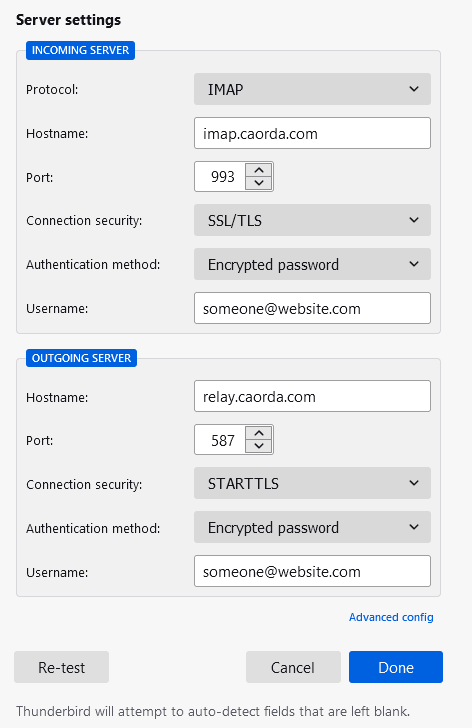Open the Advanced config link

coord(391,617)
